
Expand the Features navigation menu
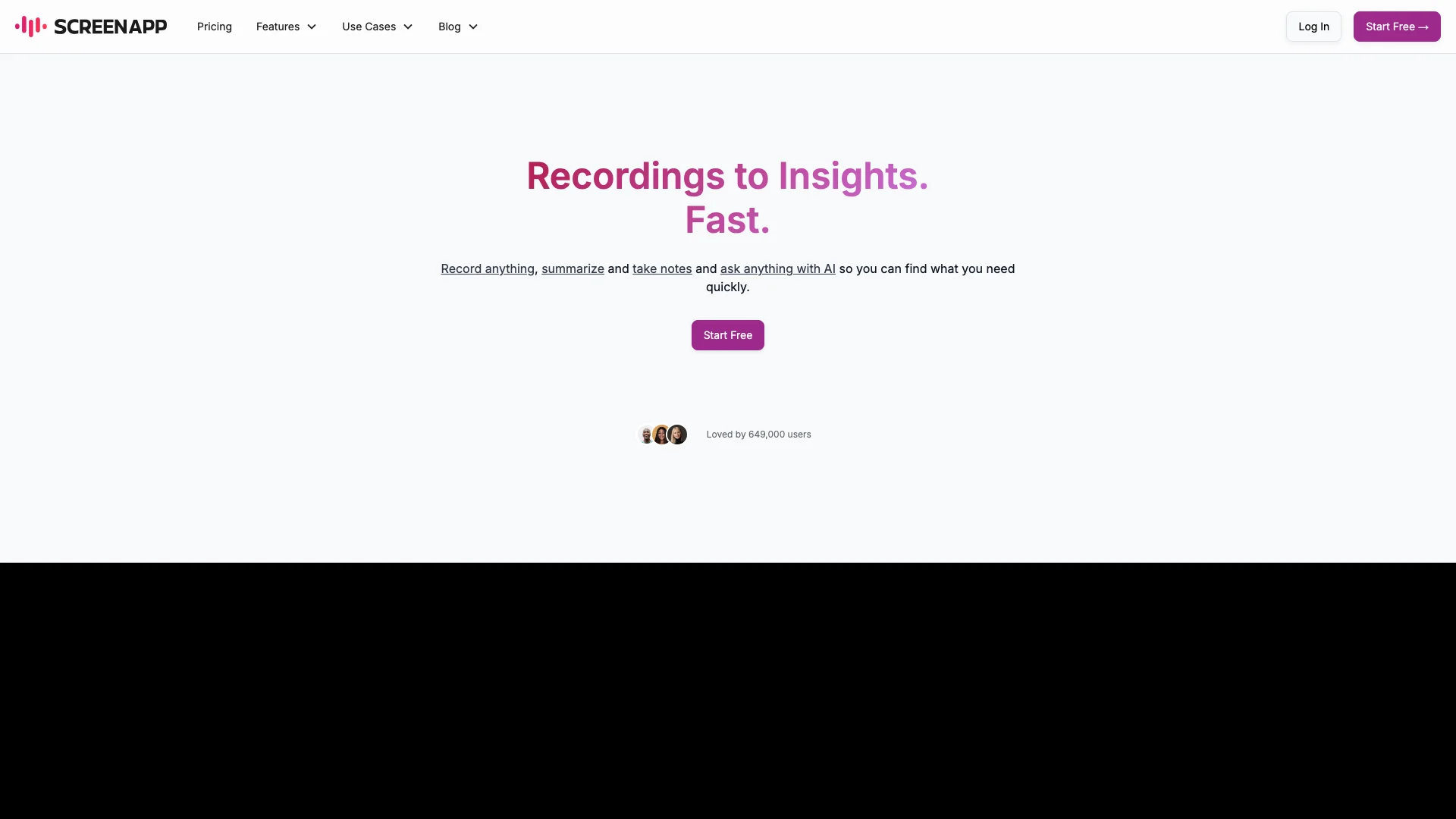(286, 26)
